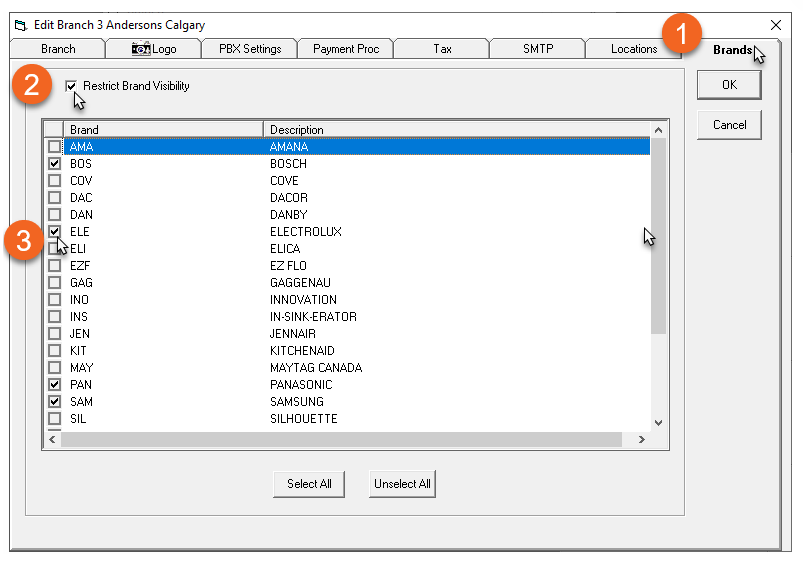The width and height of the screenshot is (803, 563).
Task: Check the MAY brand checkbox
Action: coord(54,367)
